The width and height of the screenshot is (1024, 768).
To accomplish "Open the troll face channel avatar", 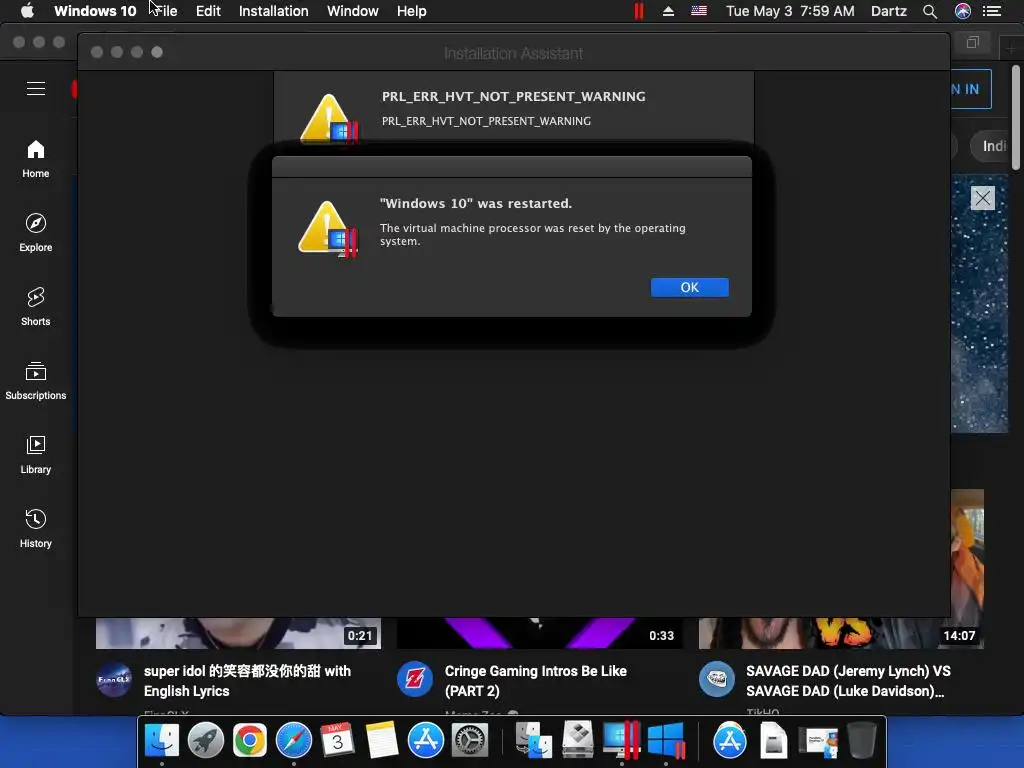I will pos(716,679).
